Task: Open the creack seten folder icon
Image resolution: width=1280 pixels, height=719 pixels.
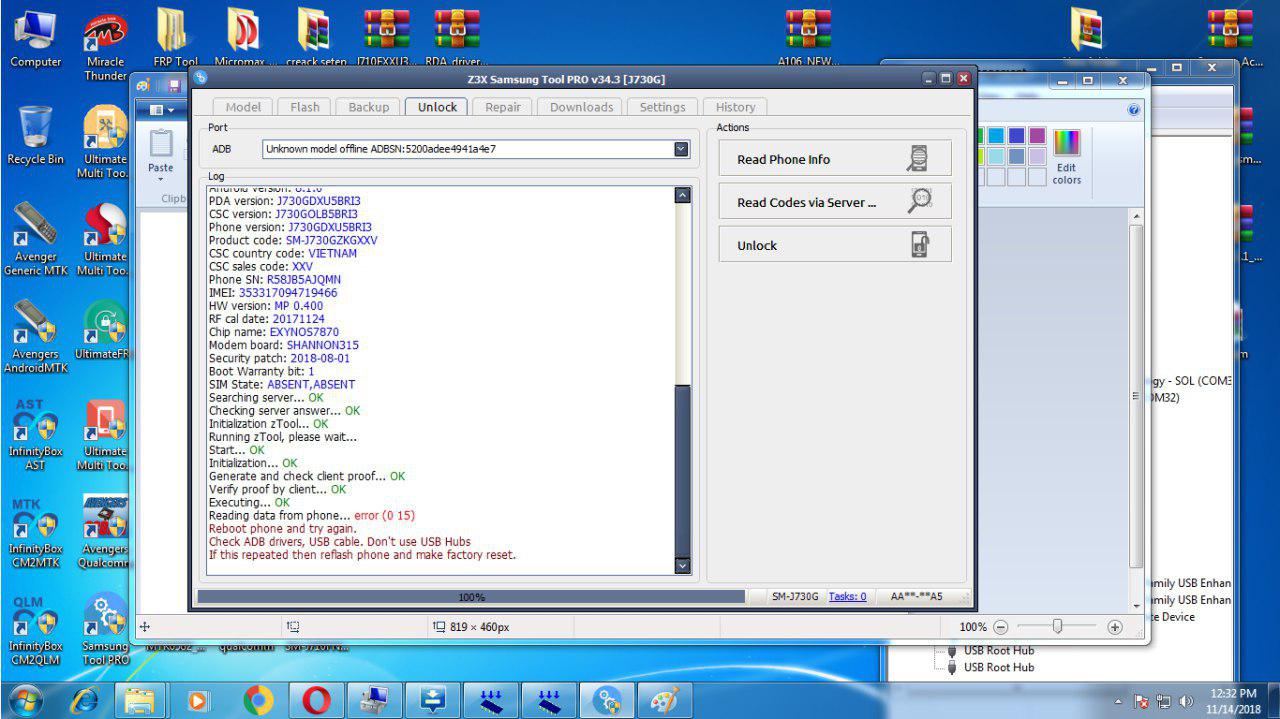Action: click(315, 38)
